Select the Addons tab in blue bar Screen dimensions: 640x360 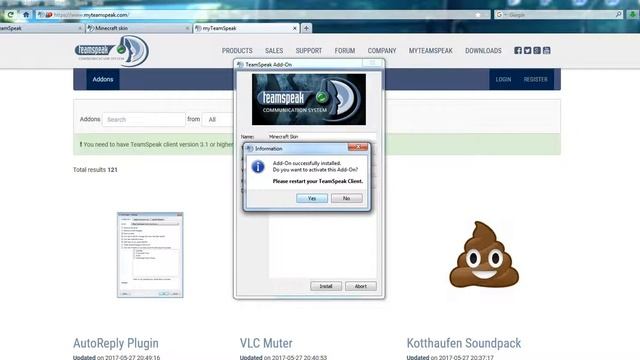tap(103, 79)
